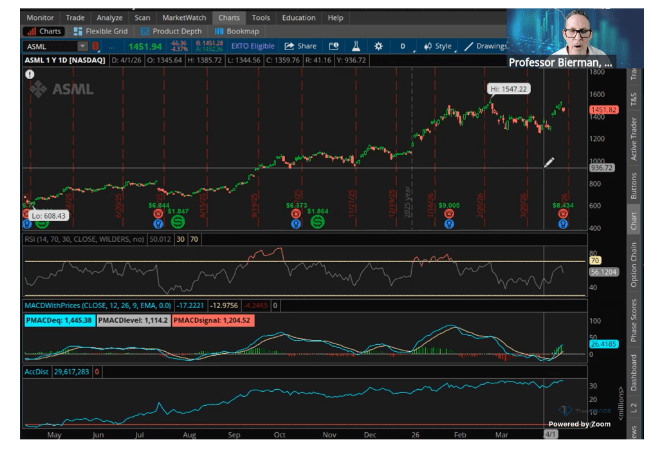Switch to the Analyze tab
Screen dimensions: 653x454
pos(110,18)
